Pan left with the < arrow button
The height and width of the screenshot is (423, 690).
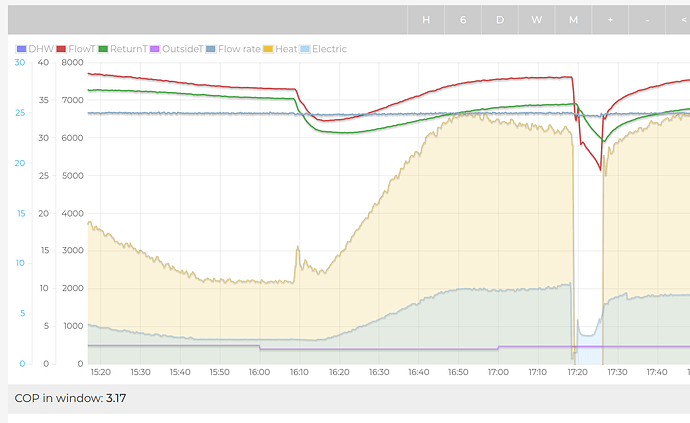point(680,20)
